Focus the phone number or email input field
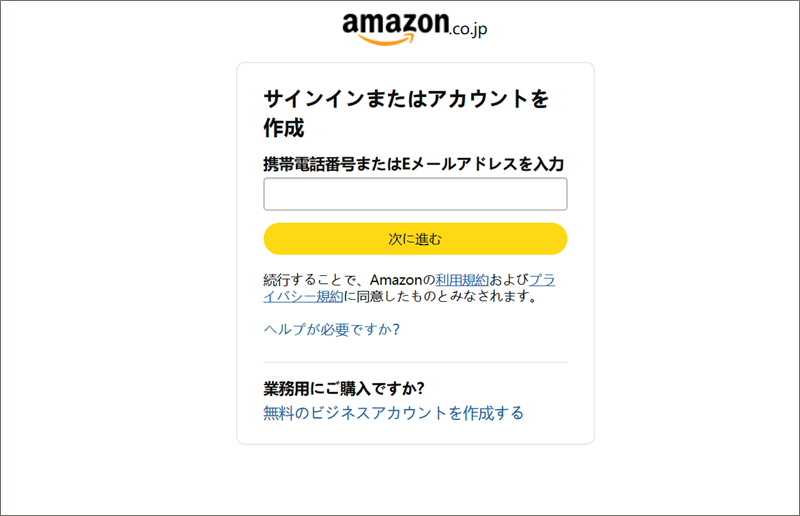Viewport: 800px width, 516px height. coord(415,194)
